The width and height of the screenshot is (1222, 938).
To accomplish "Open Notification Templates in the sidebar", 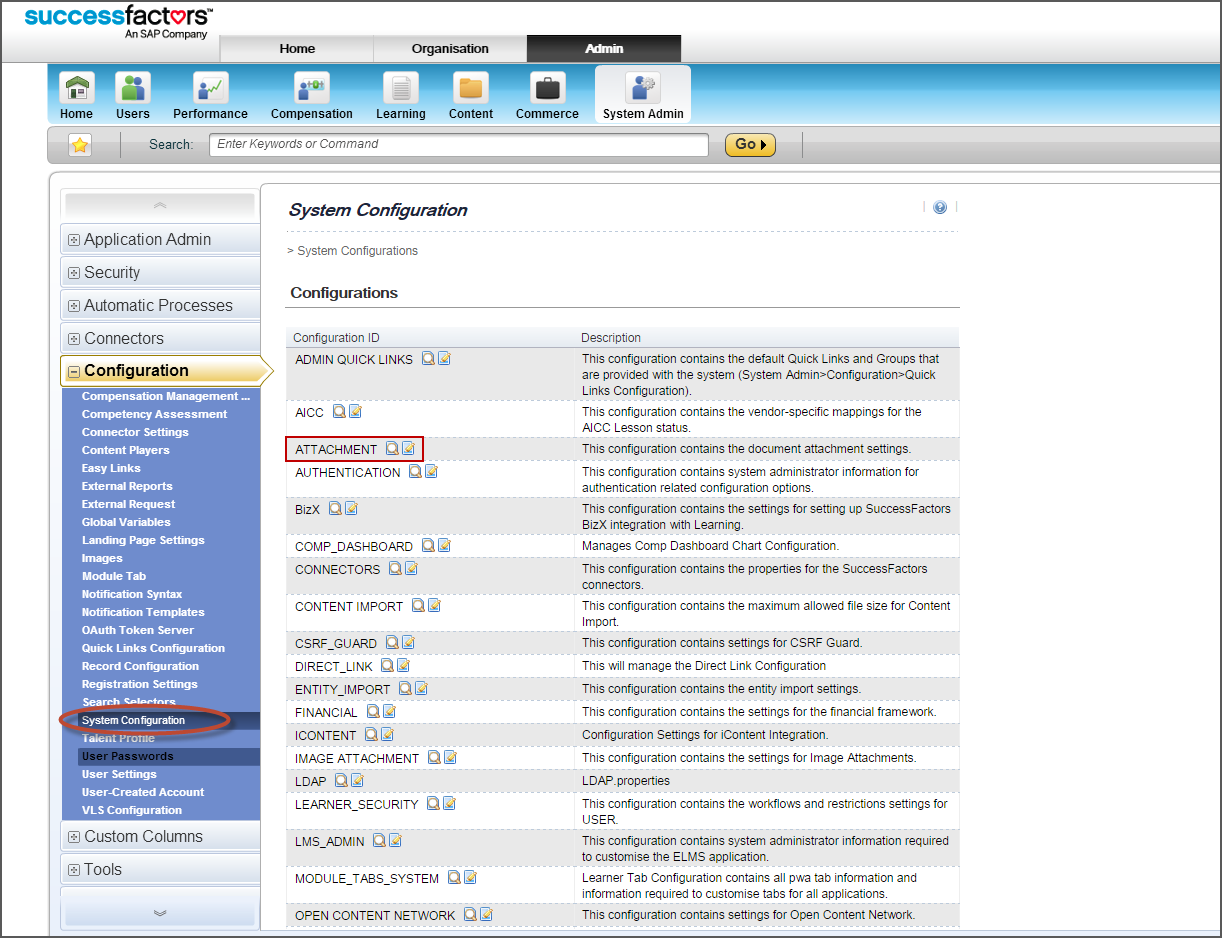I will (x=143, y=612).
